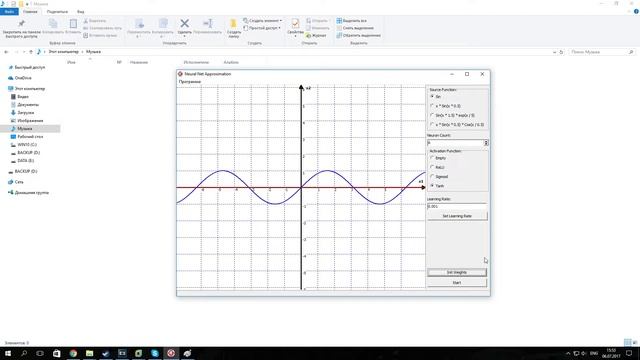Click Выделить все in the ribbon

click(x=351, y=20)
